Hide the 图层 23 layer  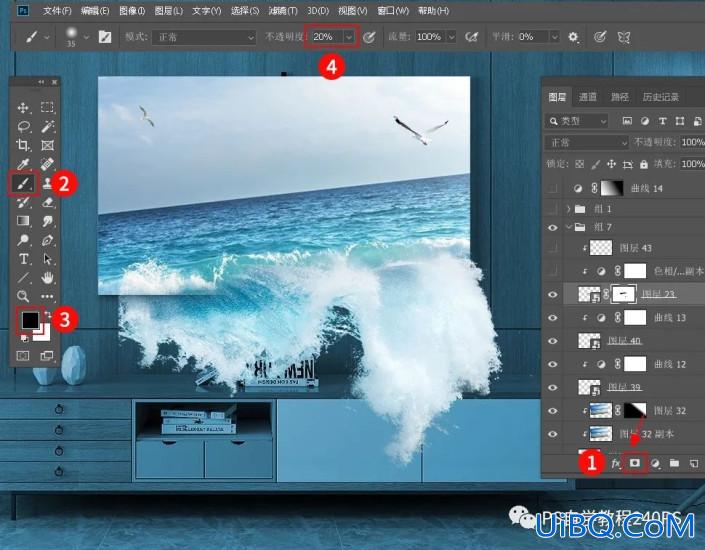(x=553, y=295)
